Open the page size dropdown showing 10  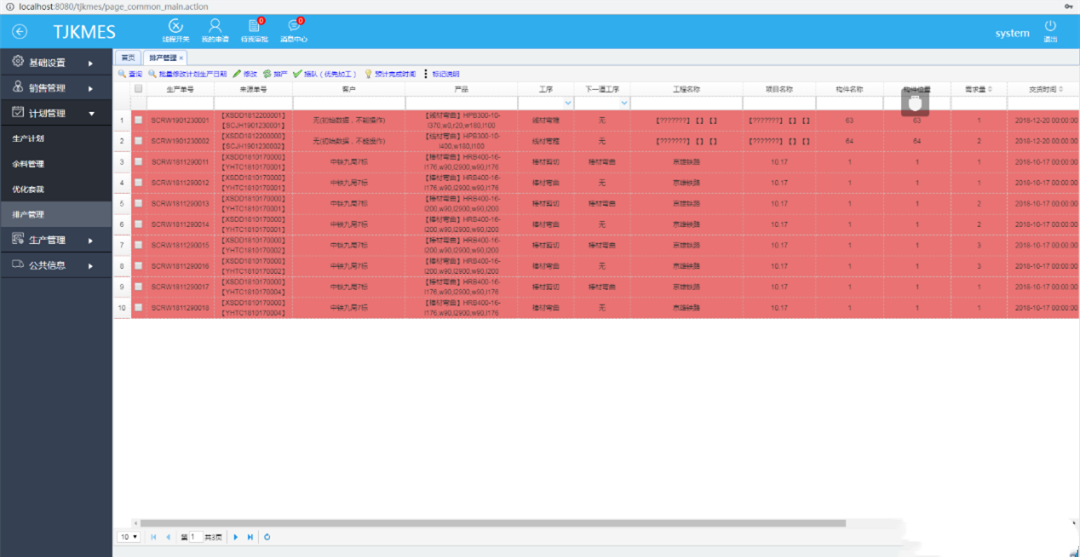(x=129, y=536)
